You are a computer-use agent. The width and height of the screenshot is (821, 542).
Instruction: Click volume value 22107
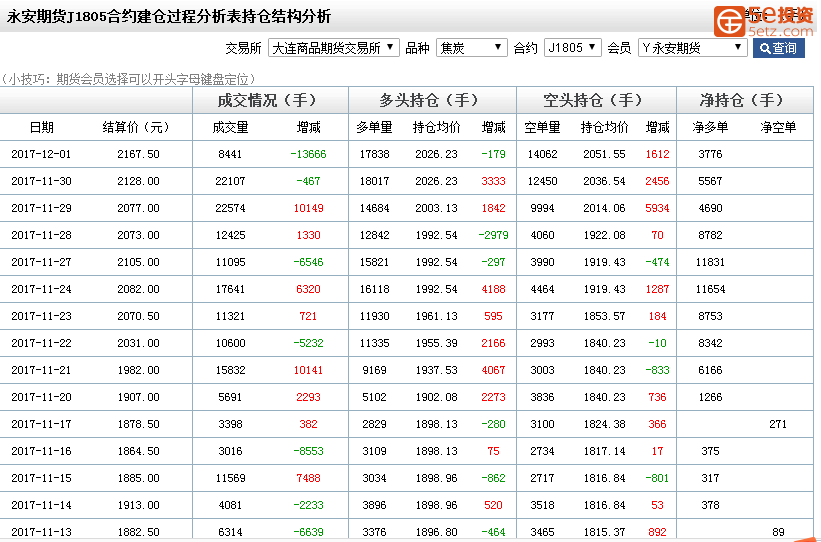[230, 181]
